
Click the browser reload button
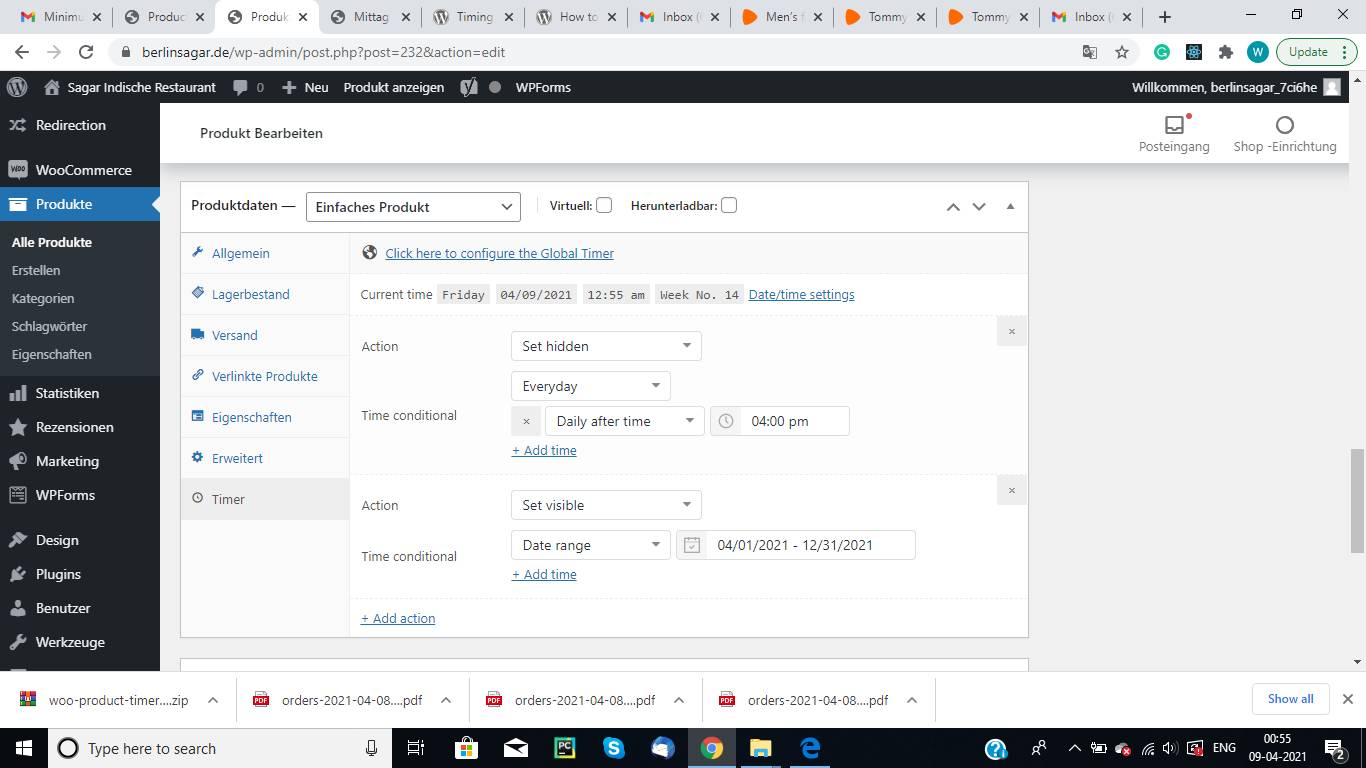pyautogui.click(x=86, y=52)
